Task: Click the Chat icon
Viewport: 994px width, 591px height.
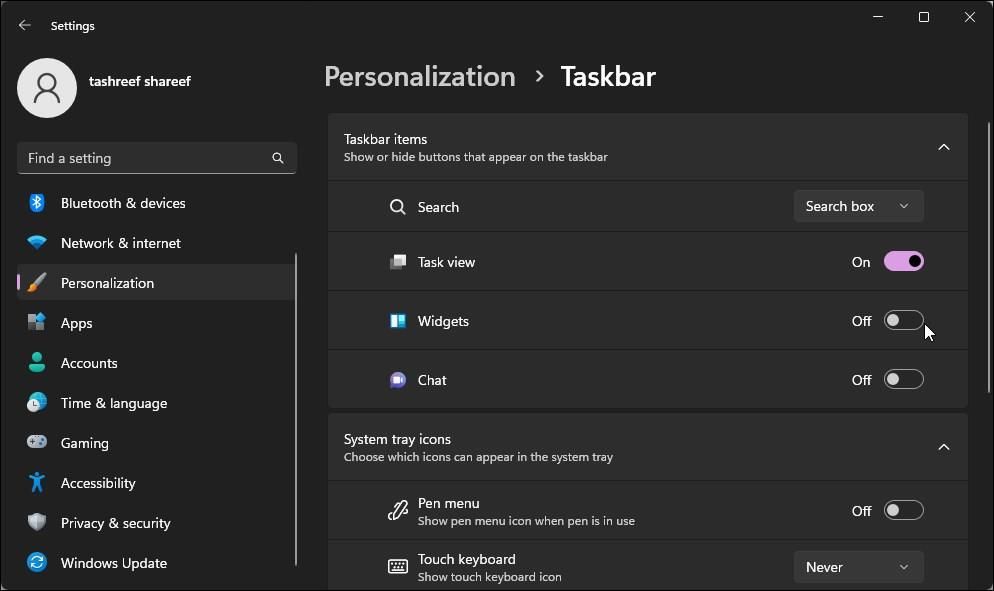Action: coord(397,380)
